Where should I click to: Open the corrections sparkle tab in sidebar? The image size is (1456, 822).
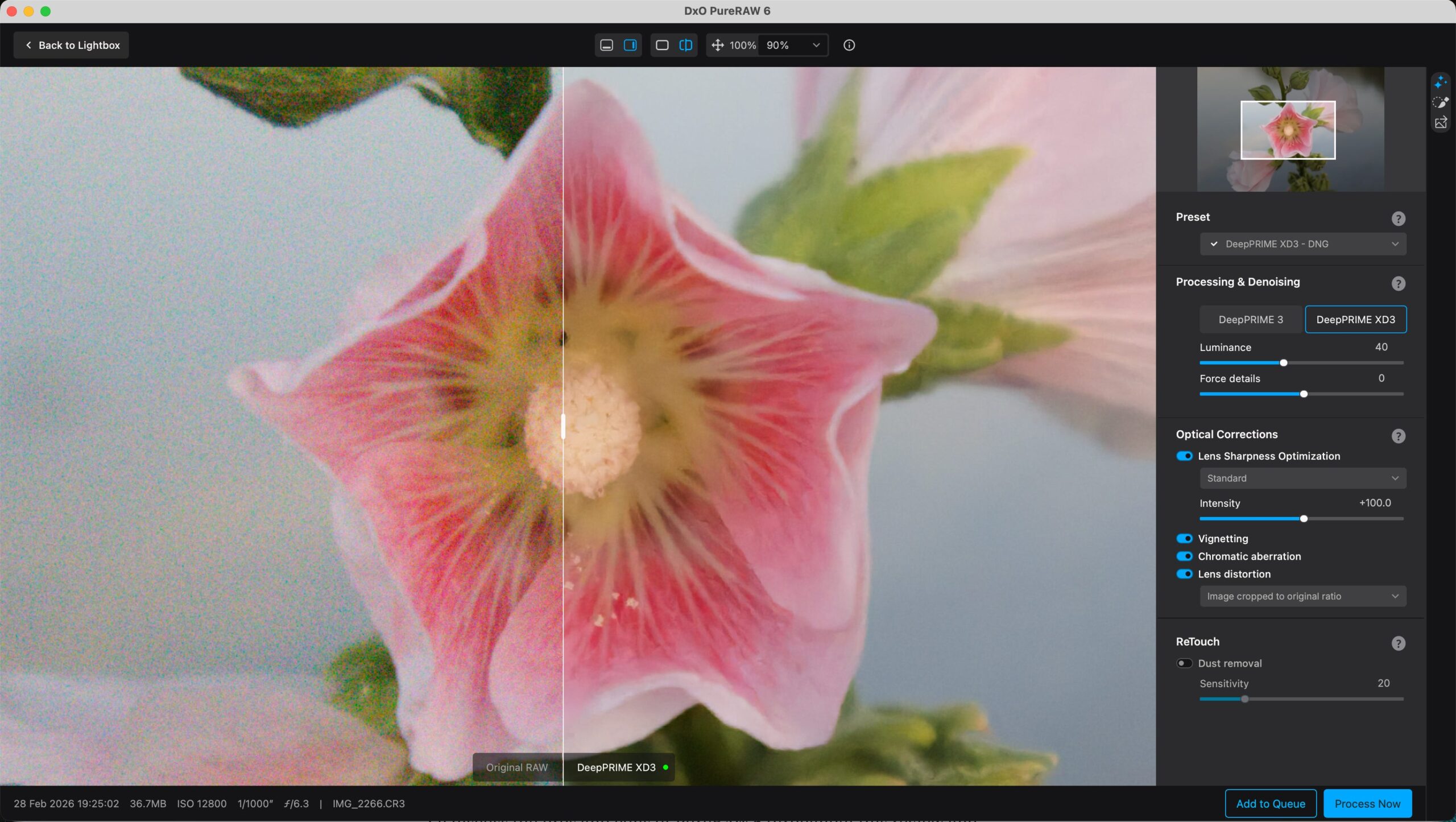pos(1441,83)
